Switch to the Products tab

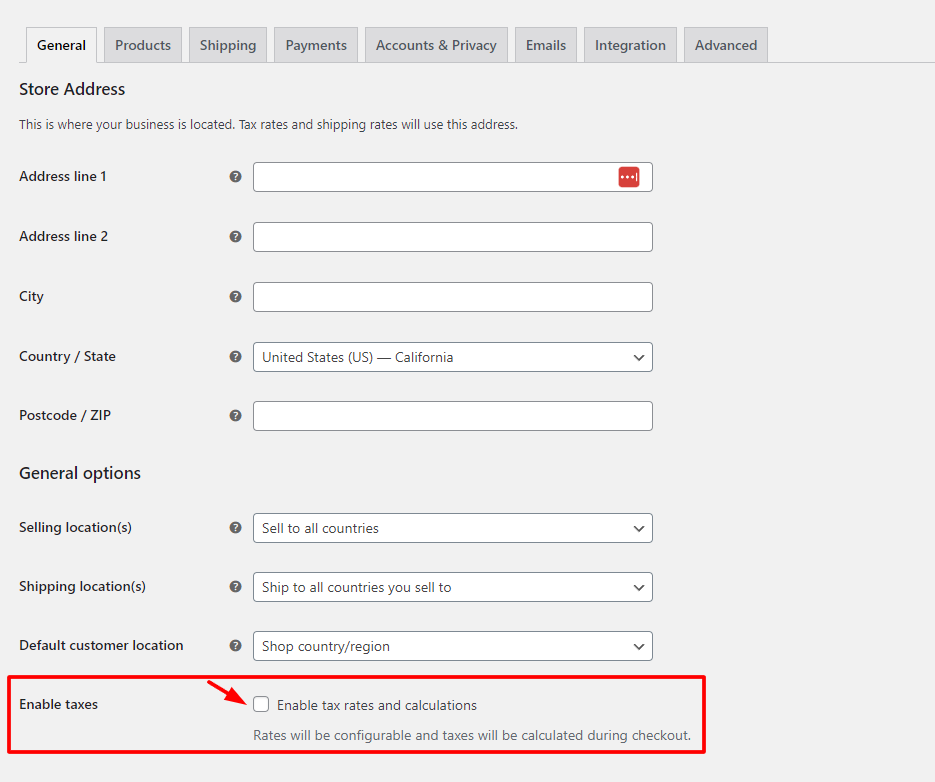pyautogui.click(x=143, y=45)
